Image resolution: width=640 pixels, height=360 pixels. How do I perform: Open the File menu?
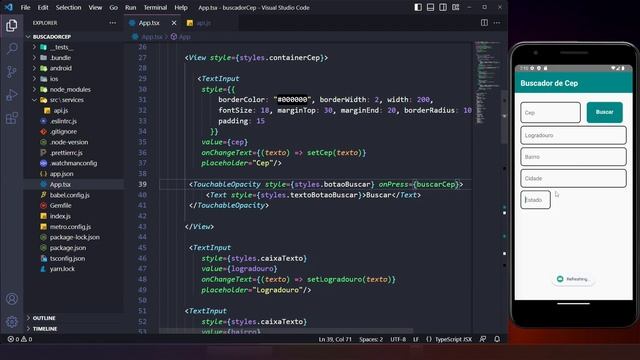(25, 7)
